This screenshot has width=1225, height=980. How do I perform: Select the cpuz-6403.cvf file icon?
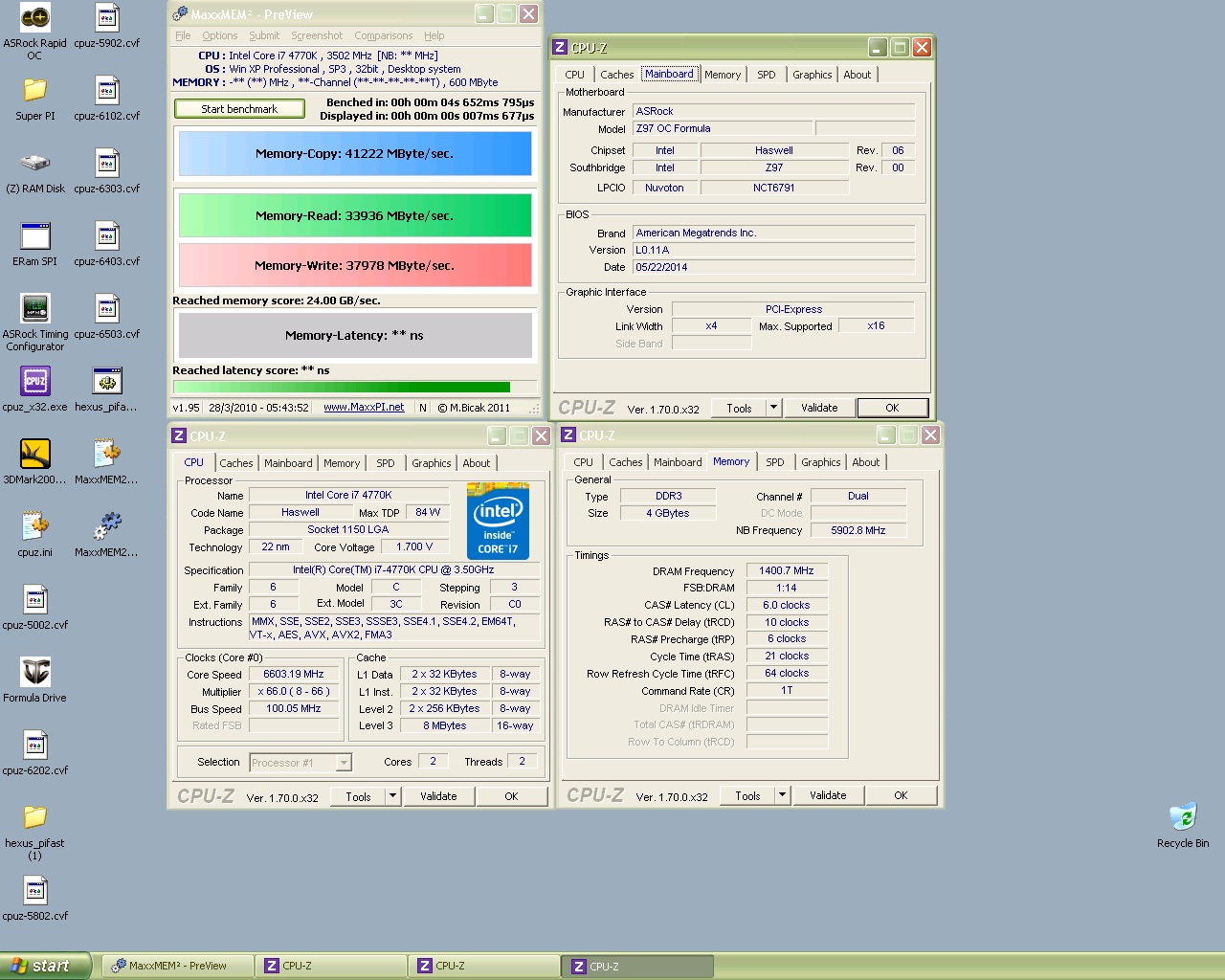click(107, 235)
